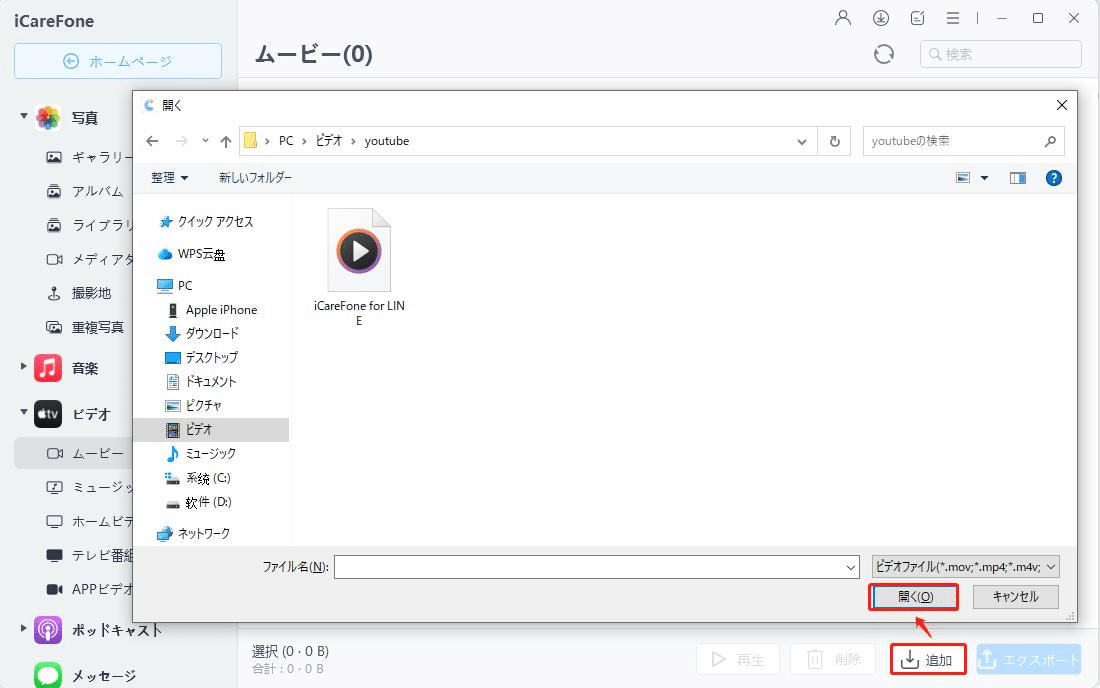The height and width of the screenshot is (688, 1100).
Task: Click the ファイル名 filename input field
Action: pyautogui.click(x=597, y=567)
